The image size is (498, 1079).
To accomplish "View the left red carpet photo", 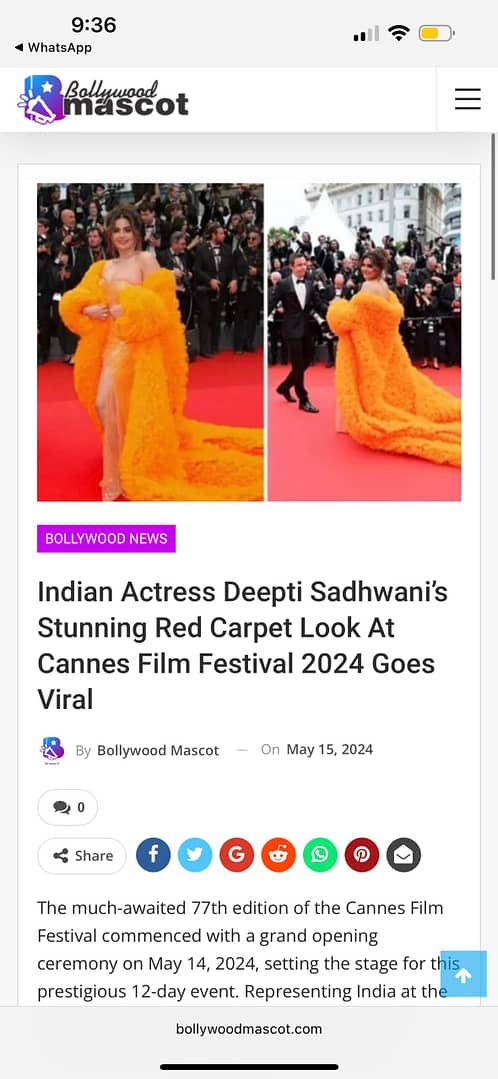I will click(151, 342).
